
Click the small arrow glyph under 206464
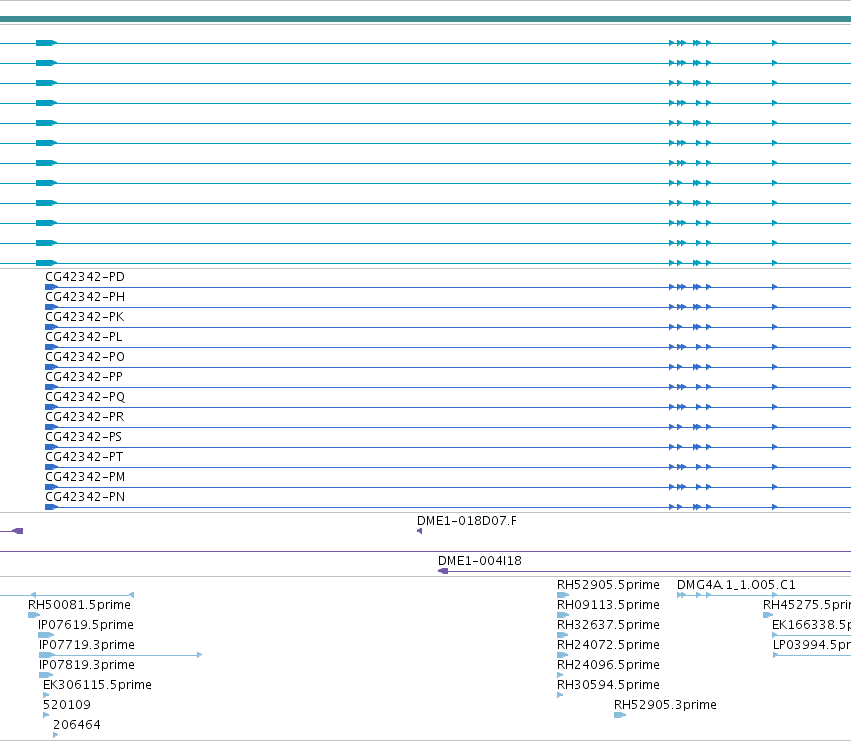coord(55,735)
